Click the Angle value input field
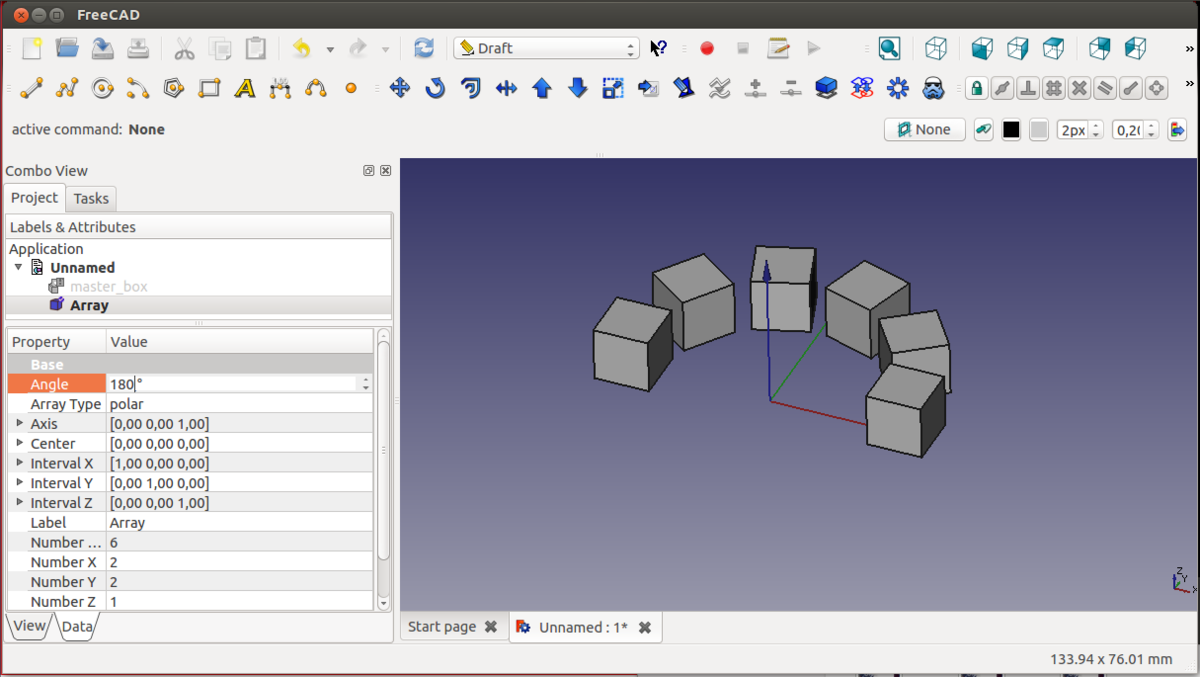This screenshot has width=1200, height=677. 232,384
